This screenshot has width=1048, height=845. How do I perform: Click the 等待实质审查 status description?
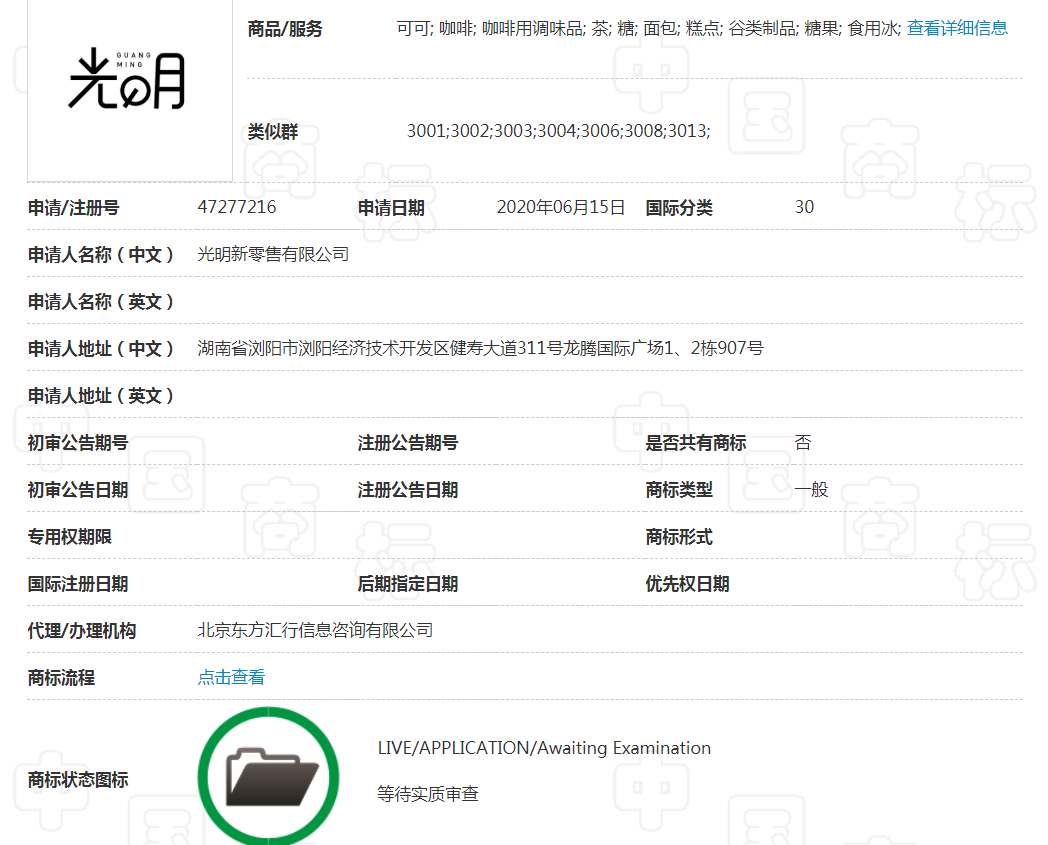(x=428, y=794)
